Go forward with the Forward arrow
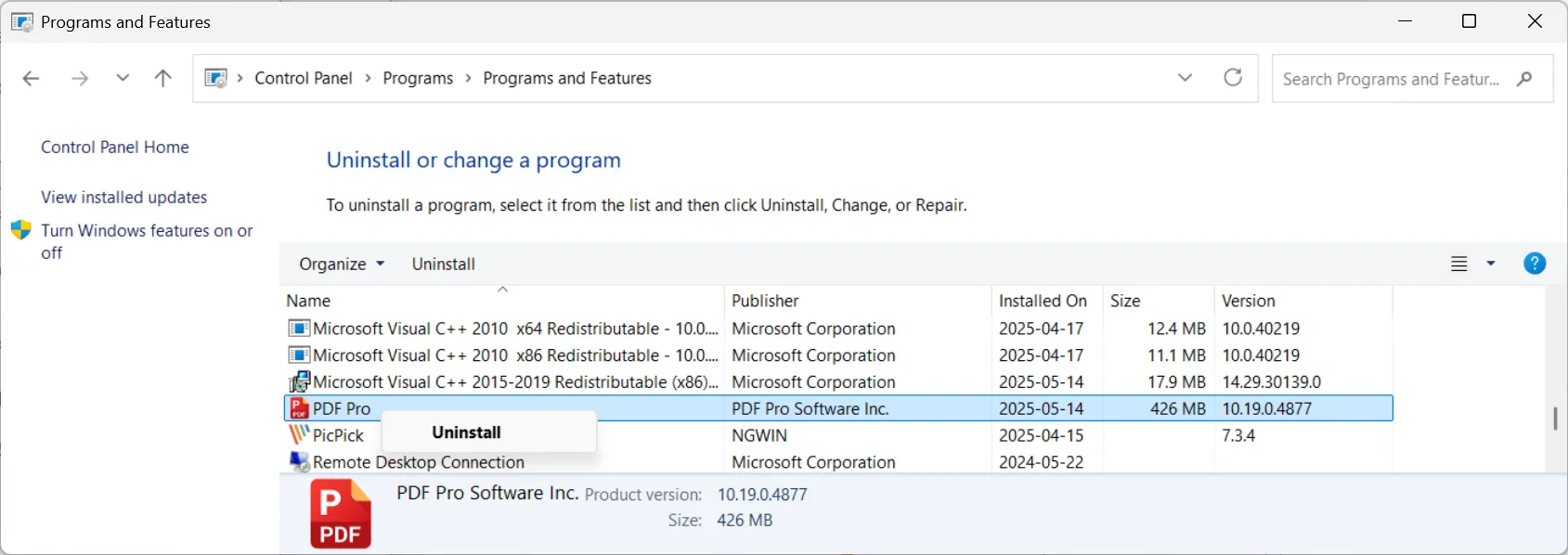 [x=80, y=79]
